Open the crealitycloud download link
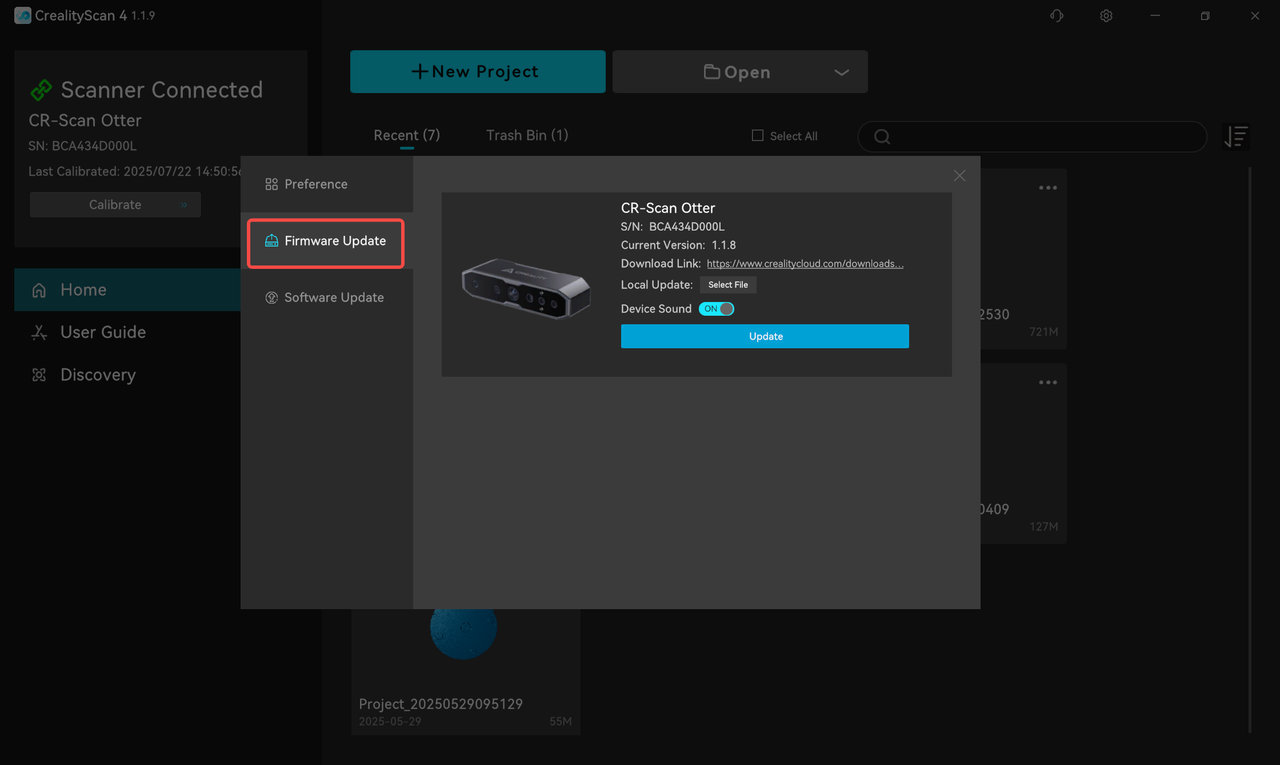The height and width of the screenshot is (765, 1280). [804, 264]
